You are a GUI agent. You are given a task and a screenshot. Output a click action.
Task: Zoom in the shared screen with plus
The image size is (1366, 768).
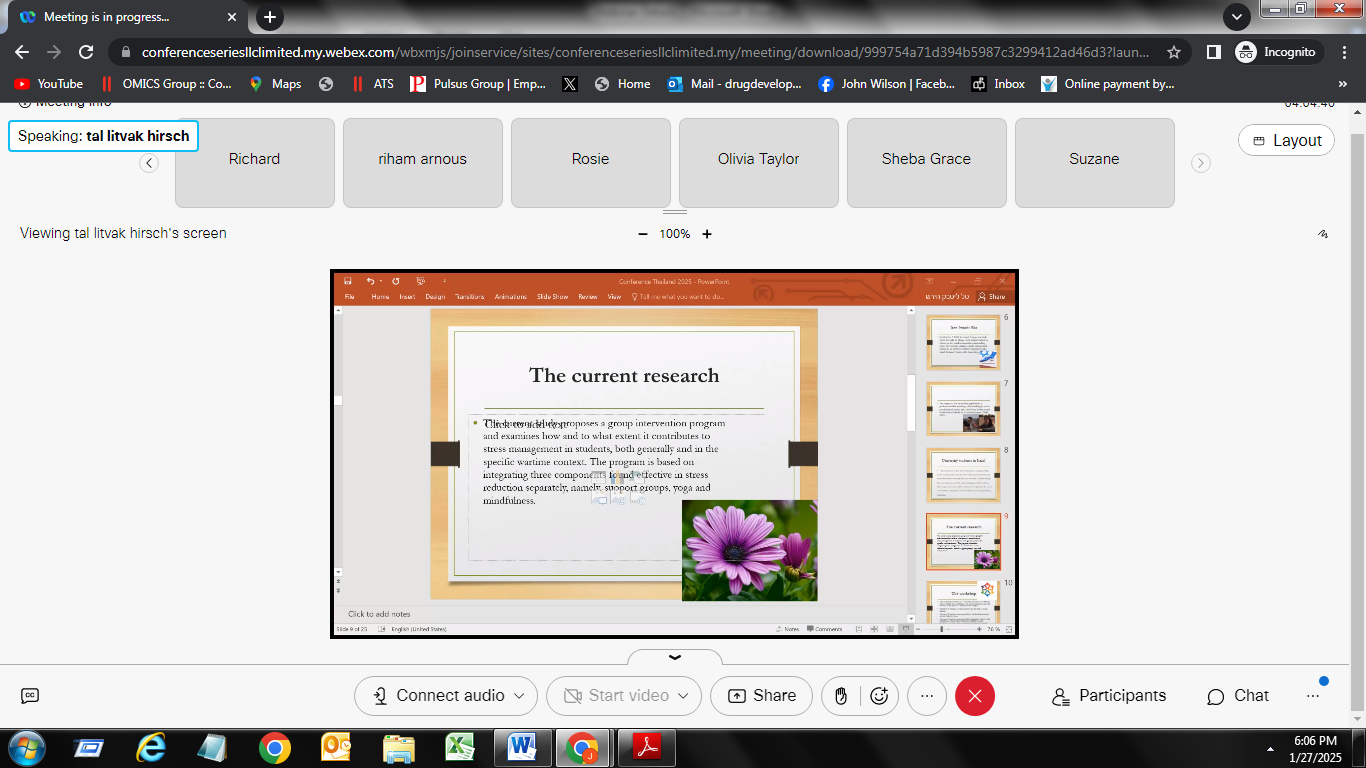pyautogui.click(x=707, y=234)
